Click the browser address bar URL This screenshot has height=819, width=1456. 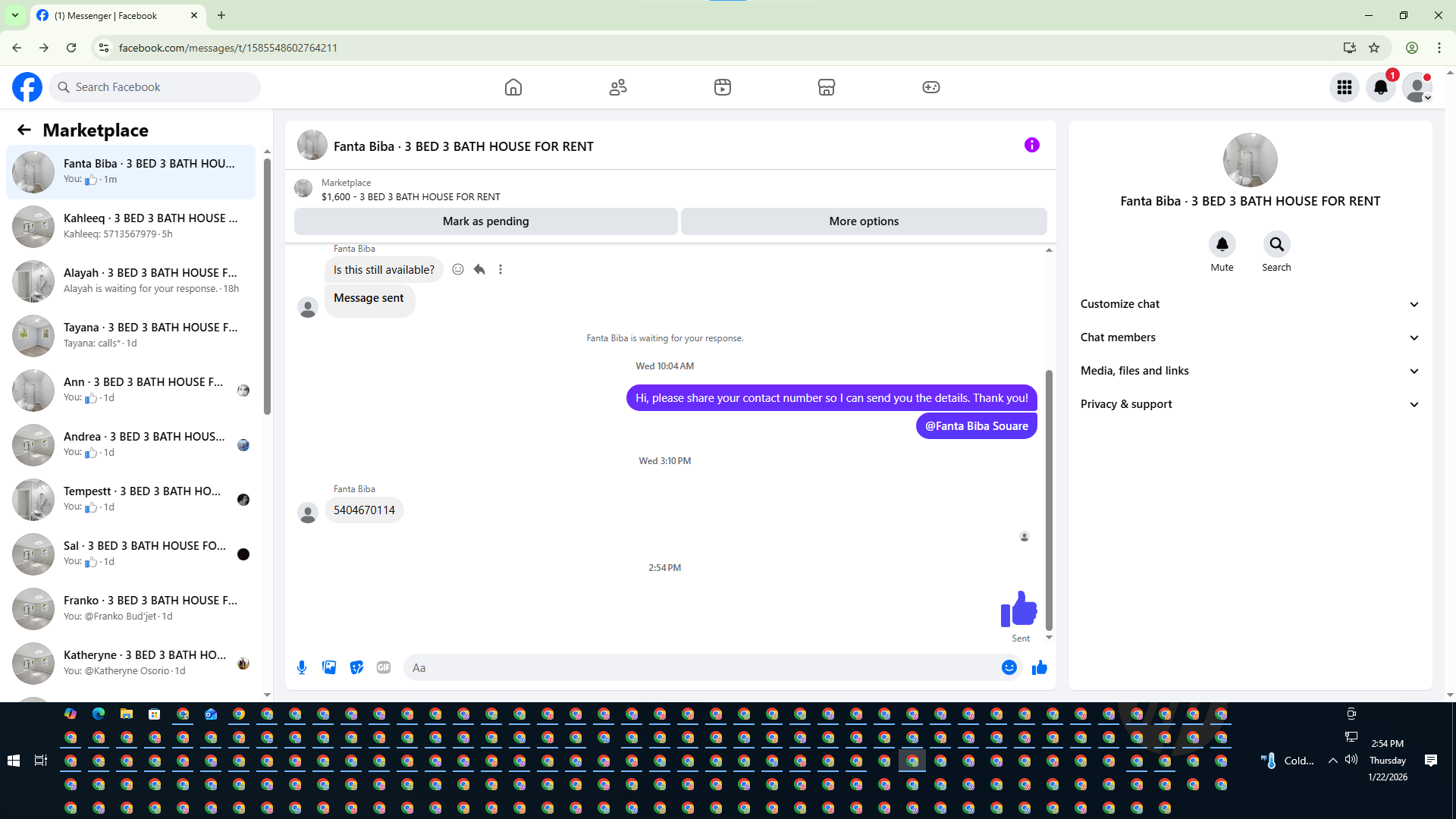click(228, 48)
